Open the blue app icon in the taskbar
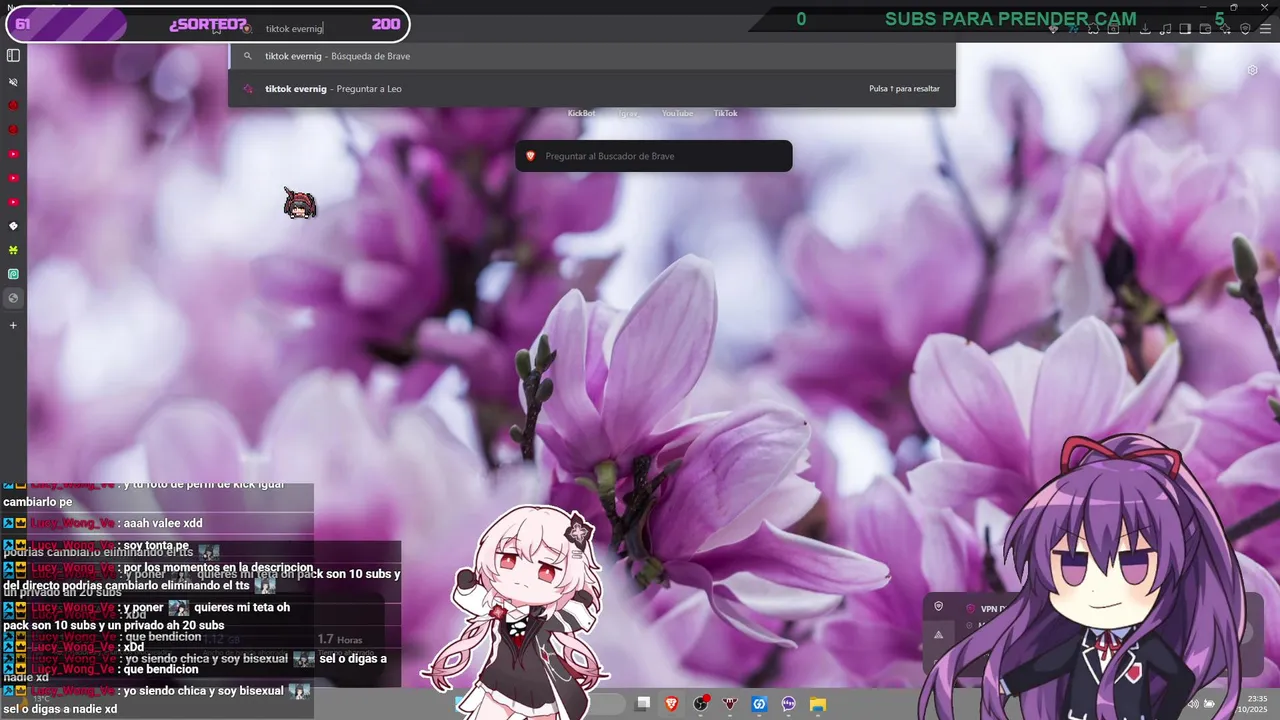1280x720 pixels. [759, 704]
